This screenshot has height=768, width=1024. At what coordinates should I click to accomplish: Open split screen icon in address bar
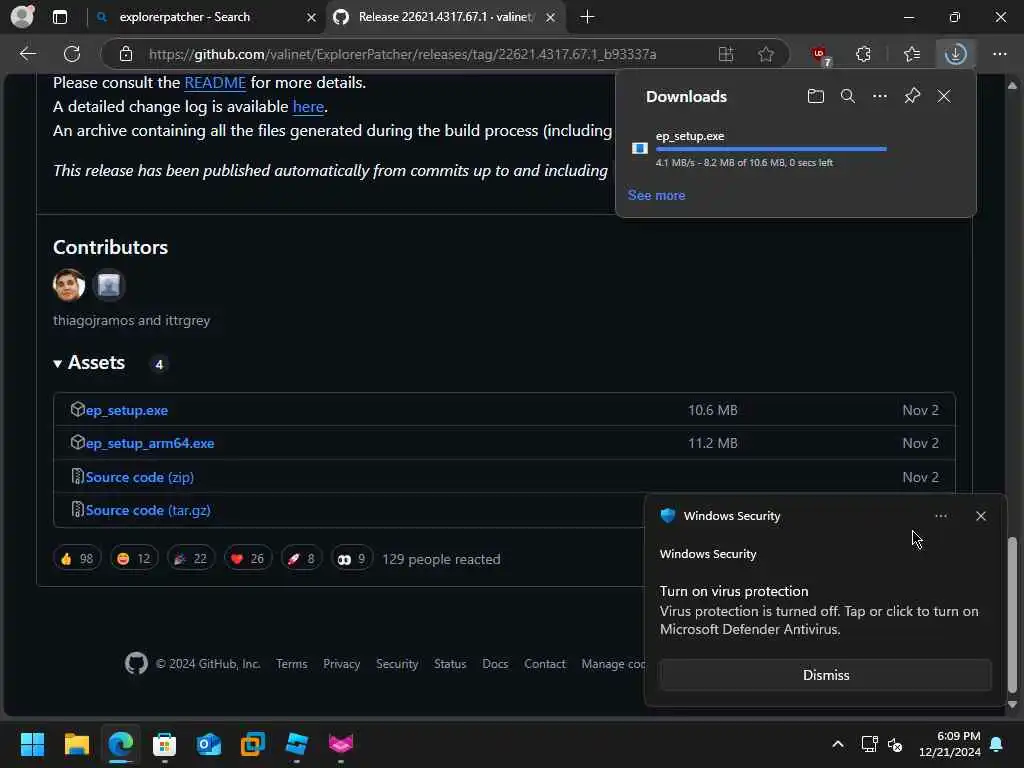pyautogui.click(x=726, y=54)
